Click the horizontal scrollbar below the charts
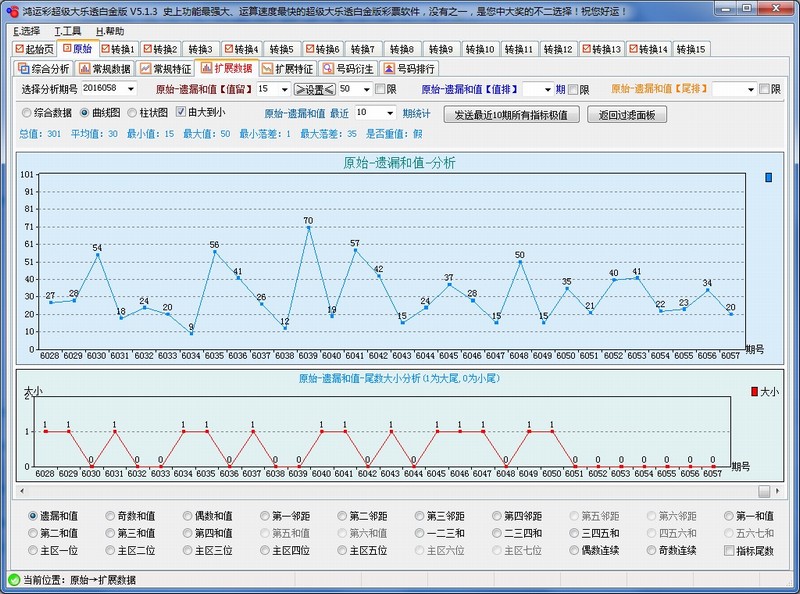 400,491
